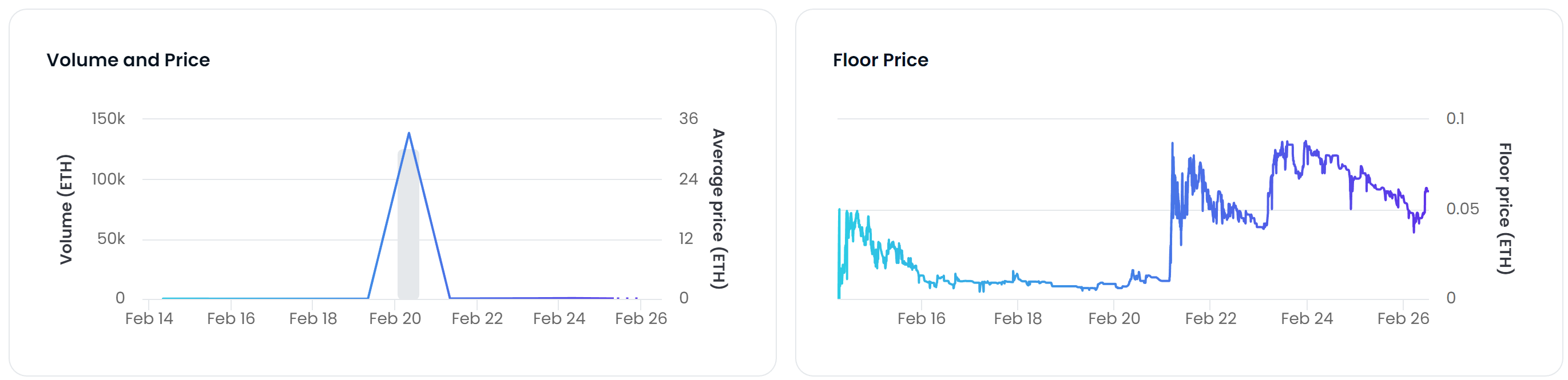Screen dimensions: 1568x380
Task: Click the "Average price (ETH)" axis title
Action: coord(719,209)
